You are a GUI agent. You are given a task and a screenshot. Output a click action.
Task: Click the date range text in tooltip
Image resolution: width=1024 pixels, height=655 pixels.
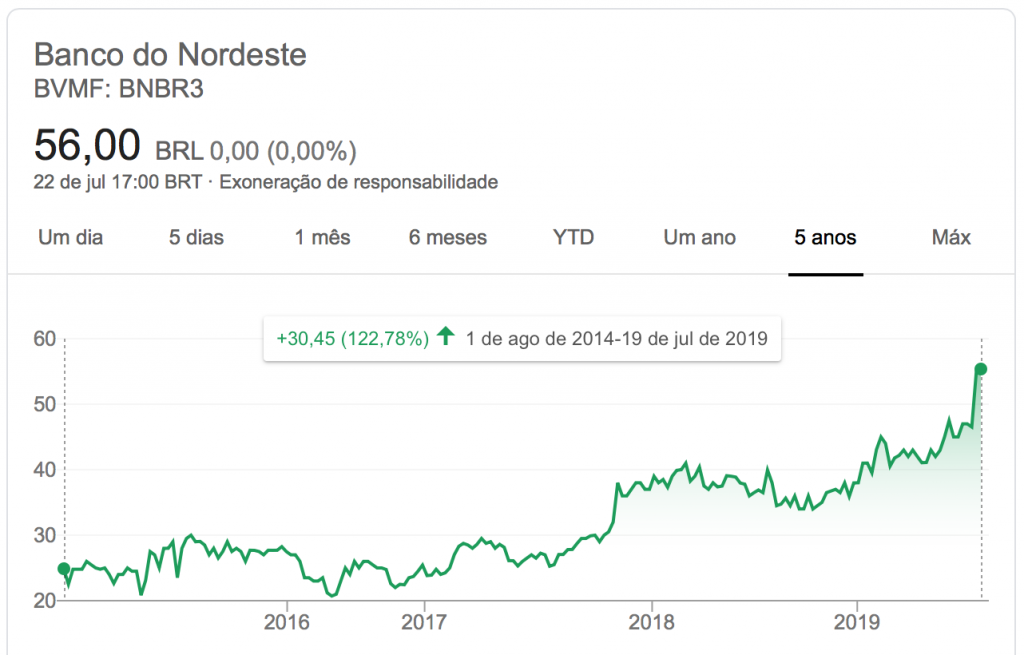pos(616,338)
